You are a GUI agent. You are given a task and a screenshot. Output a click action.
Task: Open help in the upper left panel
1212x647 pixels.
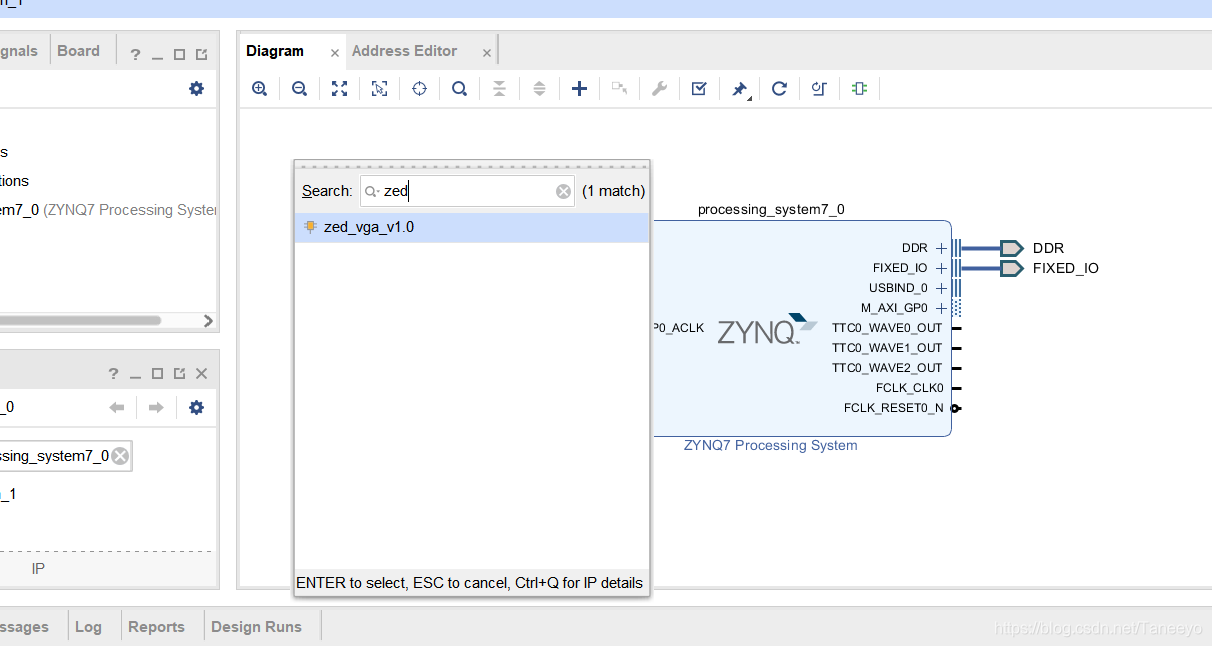135,55
